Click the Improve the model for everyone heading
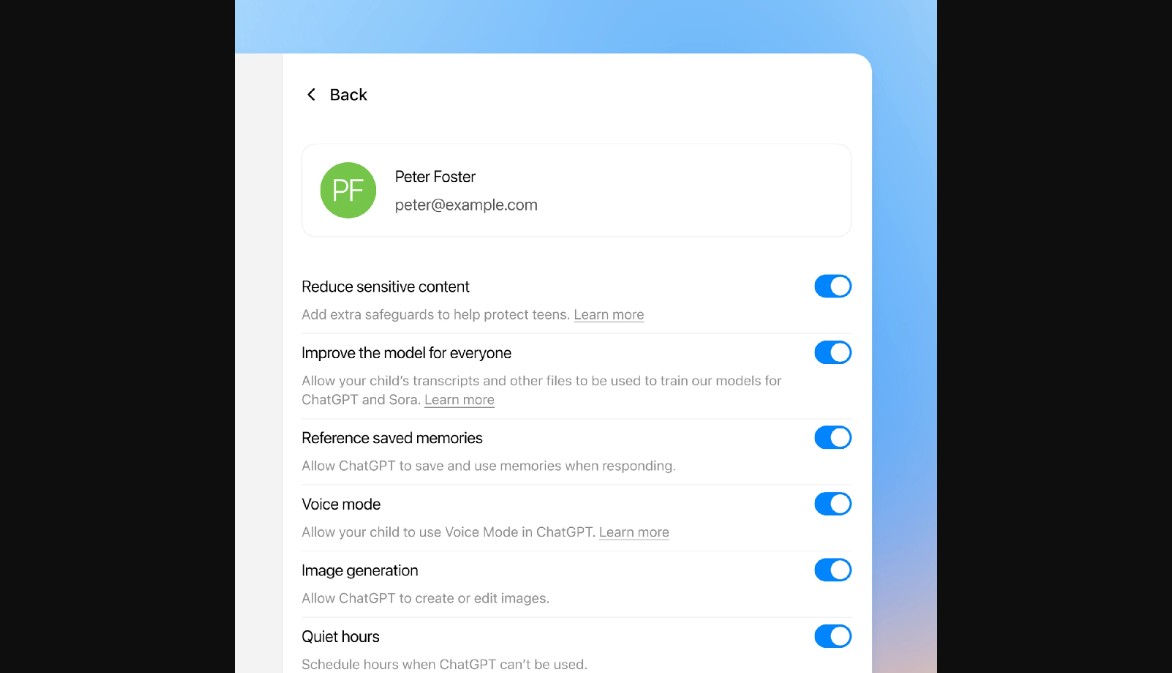 click(x=406, y=353)
